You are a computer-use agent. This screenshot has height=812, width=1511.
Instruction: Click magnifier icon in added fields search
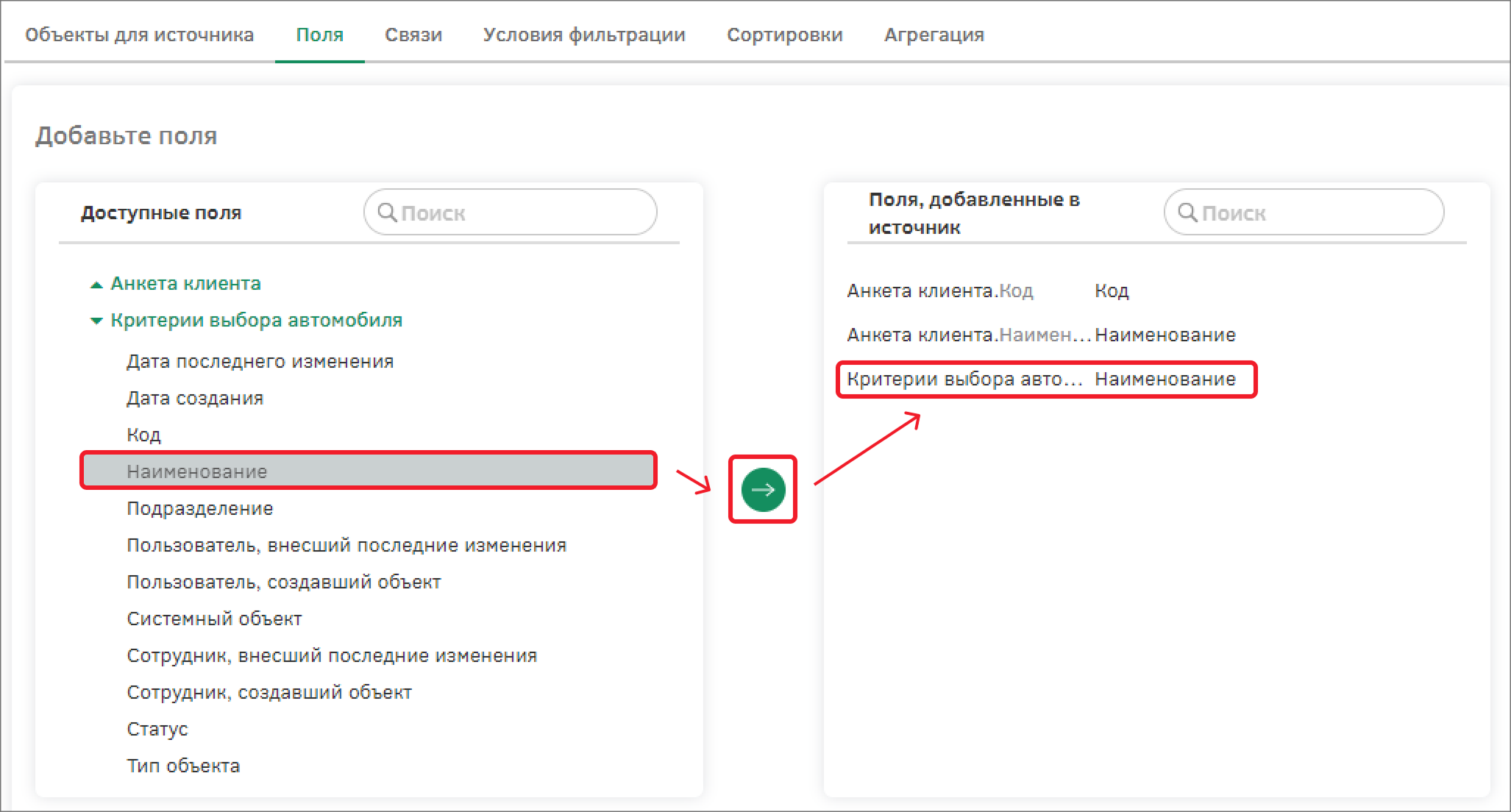pyautogui.click(x=1187, y=213)
